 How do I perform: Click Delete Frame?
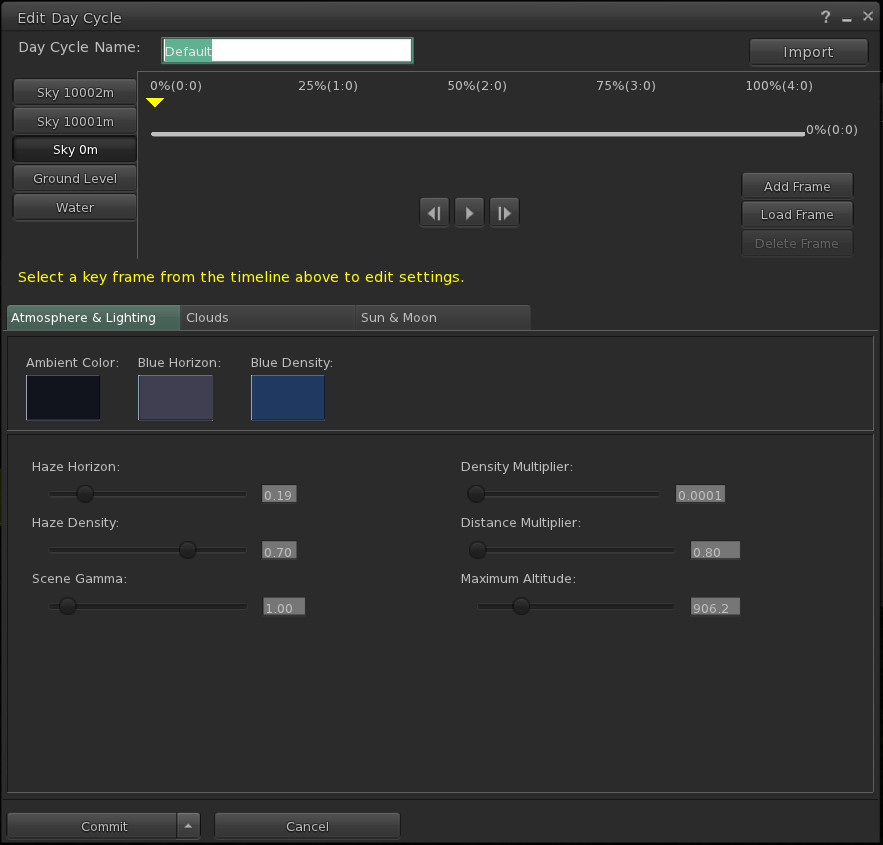[797, 243]
